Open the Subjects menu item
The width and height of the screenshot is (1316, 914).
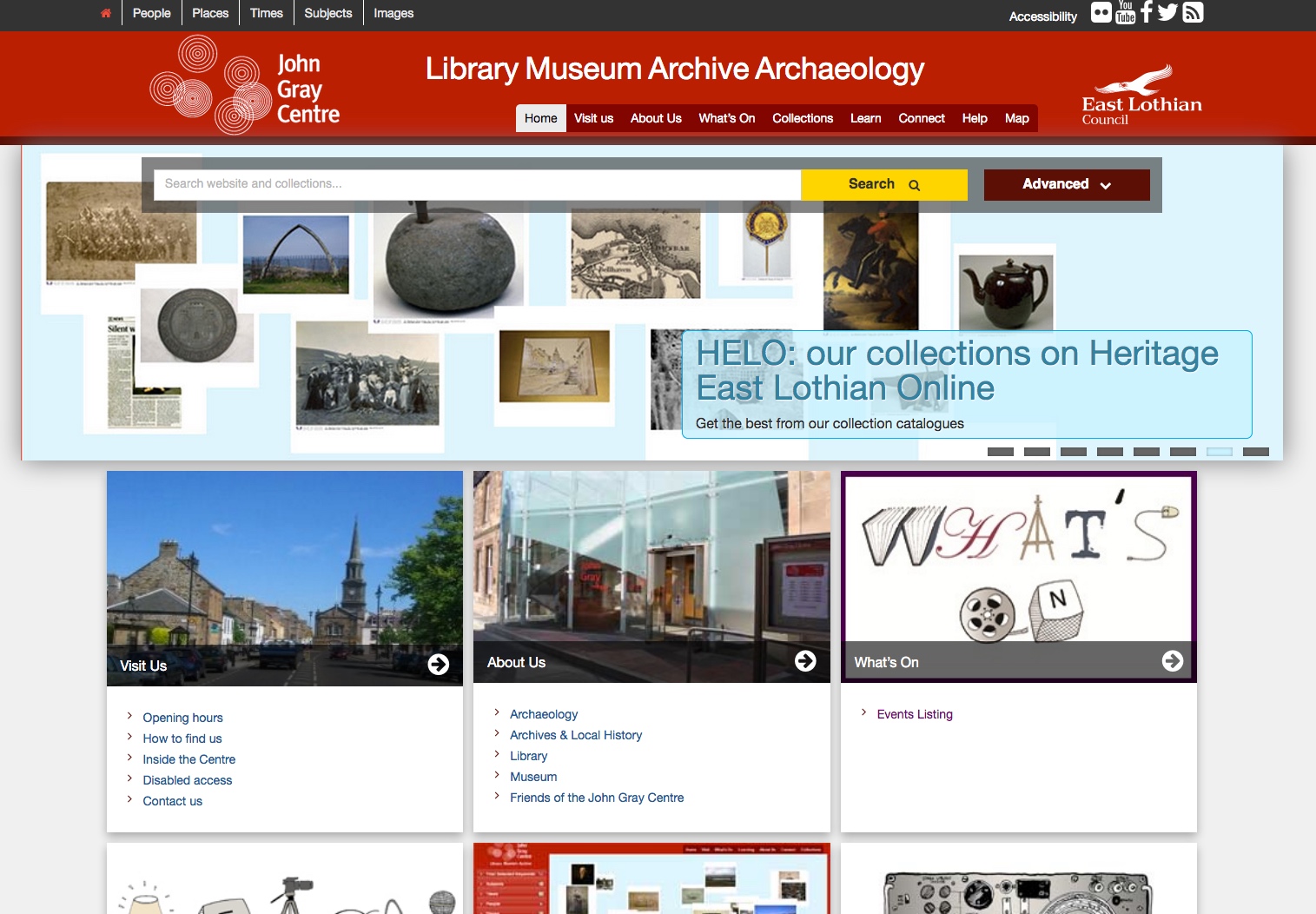point(327,12)
